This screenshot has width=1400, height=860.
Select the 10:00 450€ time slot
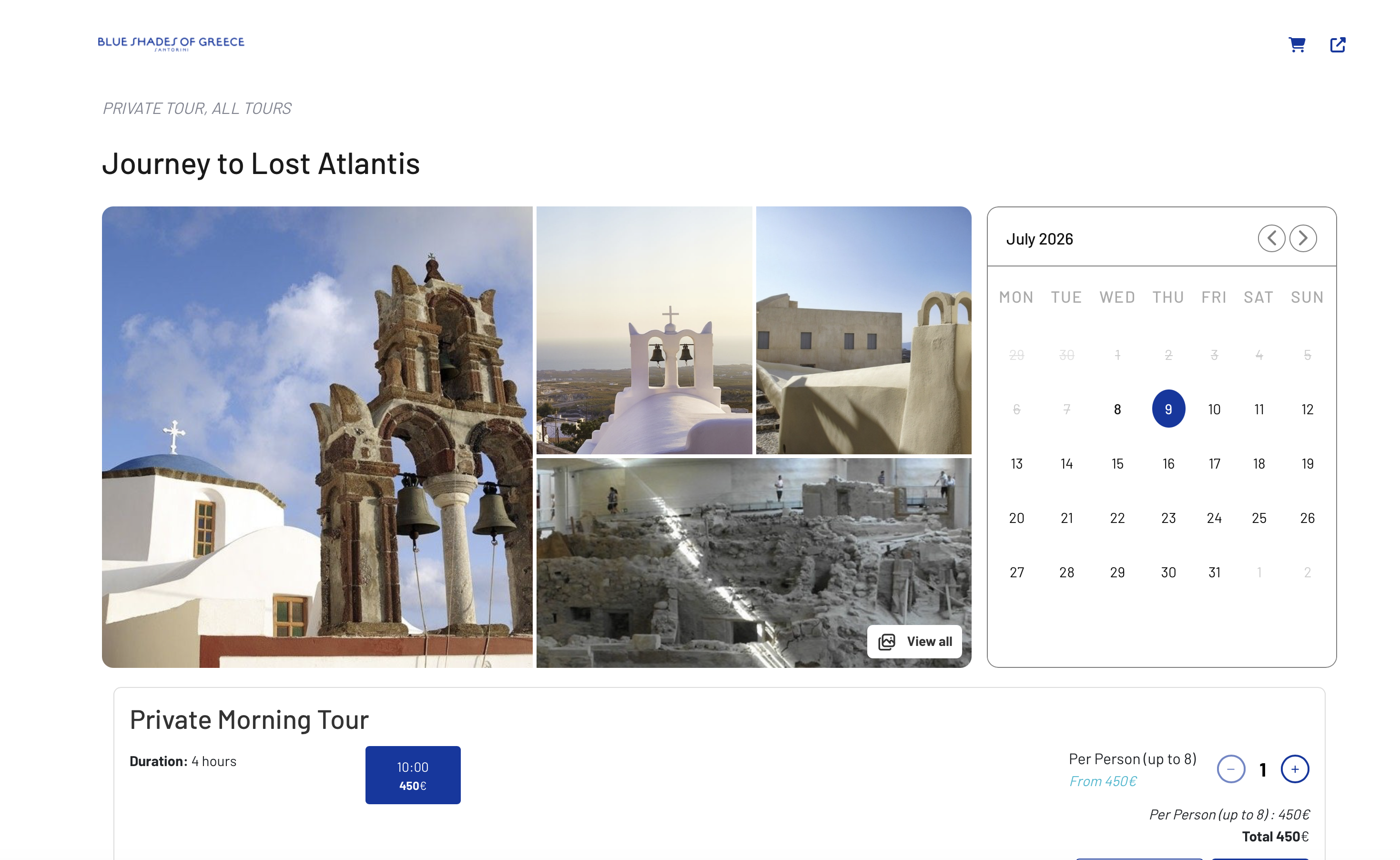[413, 775]
